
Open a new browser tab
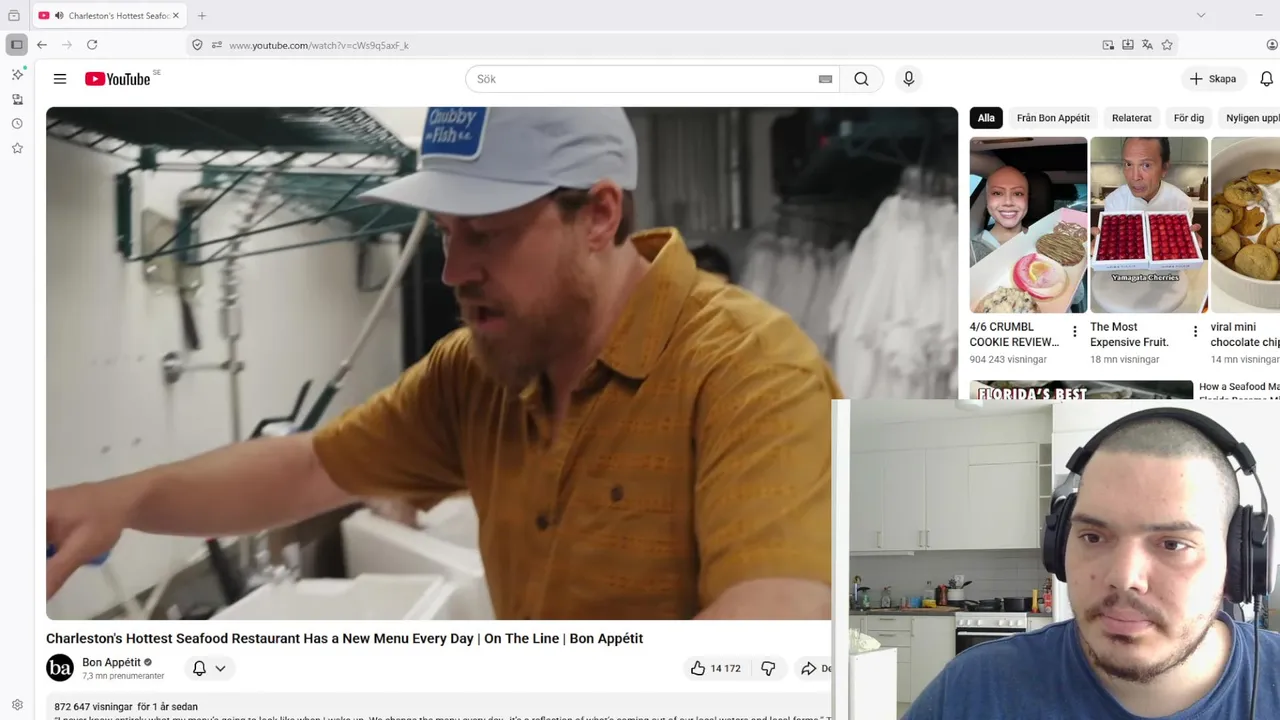202,16
